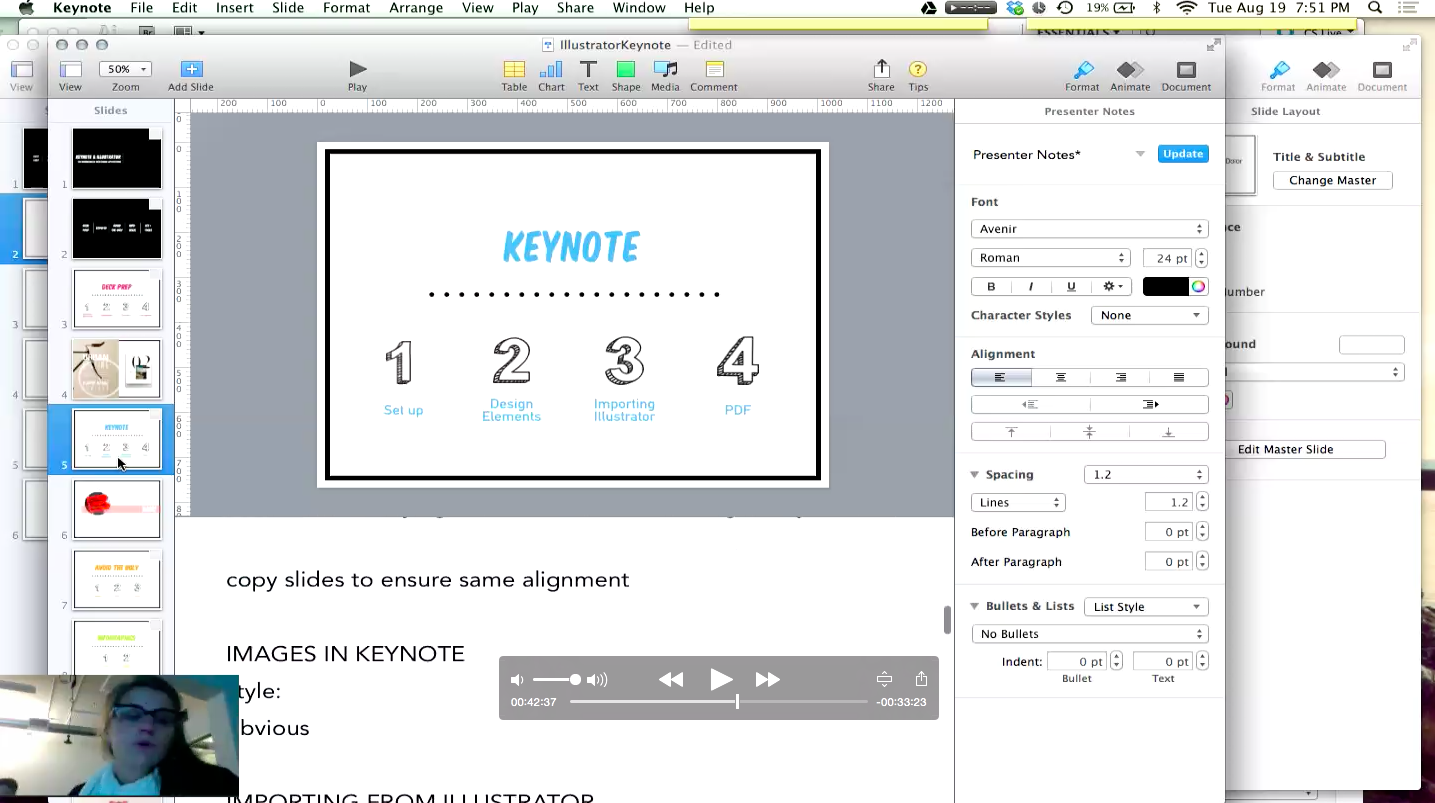Click the black text color swatch

tap(1165, 286)
